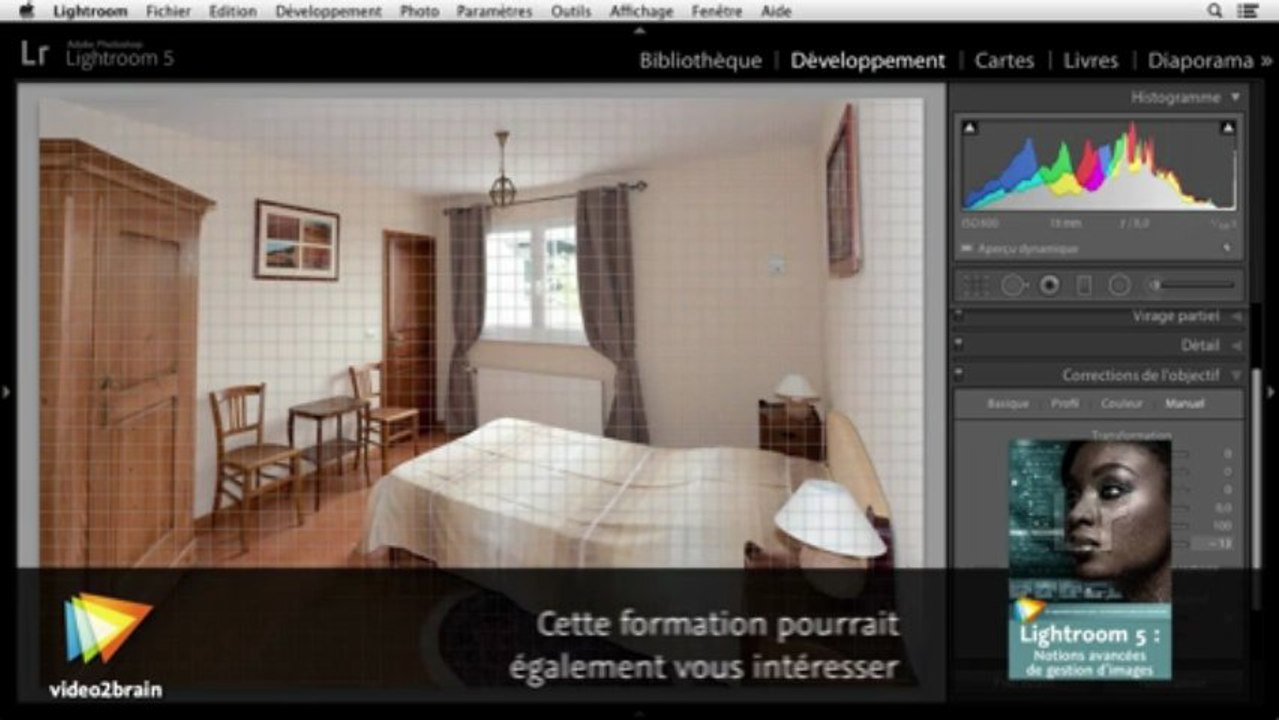Adjust the tool strip slider
The height and width of the screenshot is (720, 1279).
(1194, 286)
